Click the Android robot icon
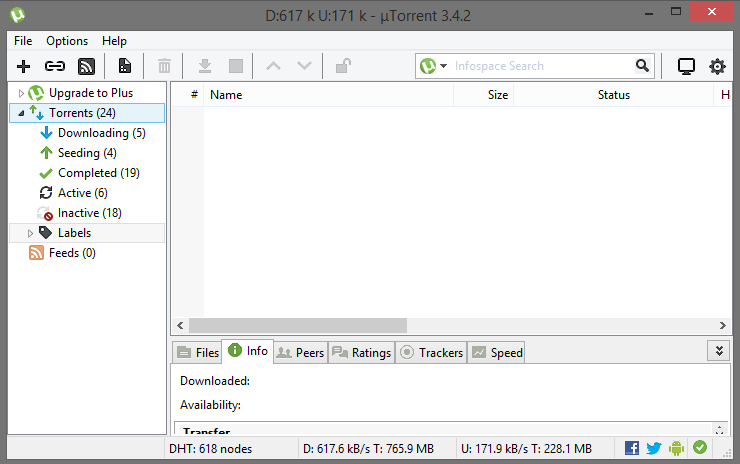The height and width of the screenshot is (464, 740). coord(676,448)
